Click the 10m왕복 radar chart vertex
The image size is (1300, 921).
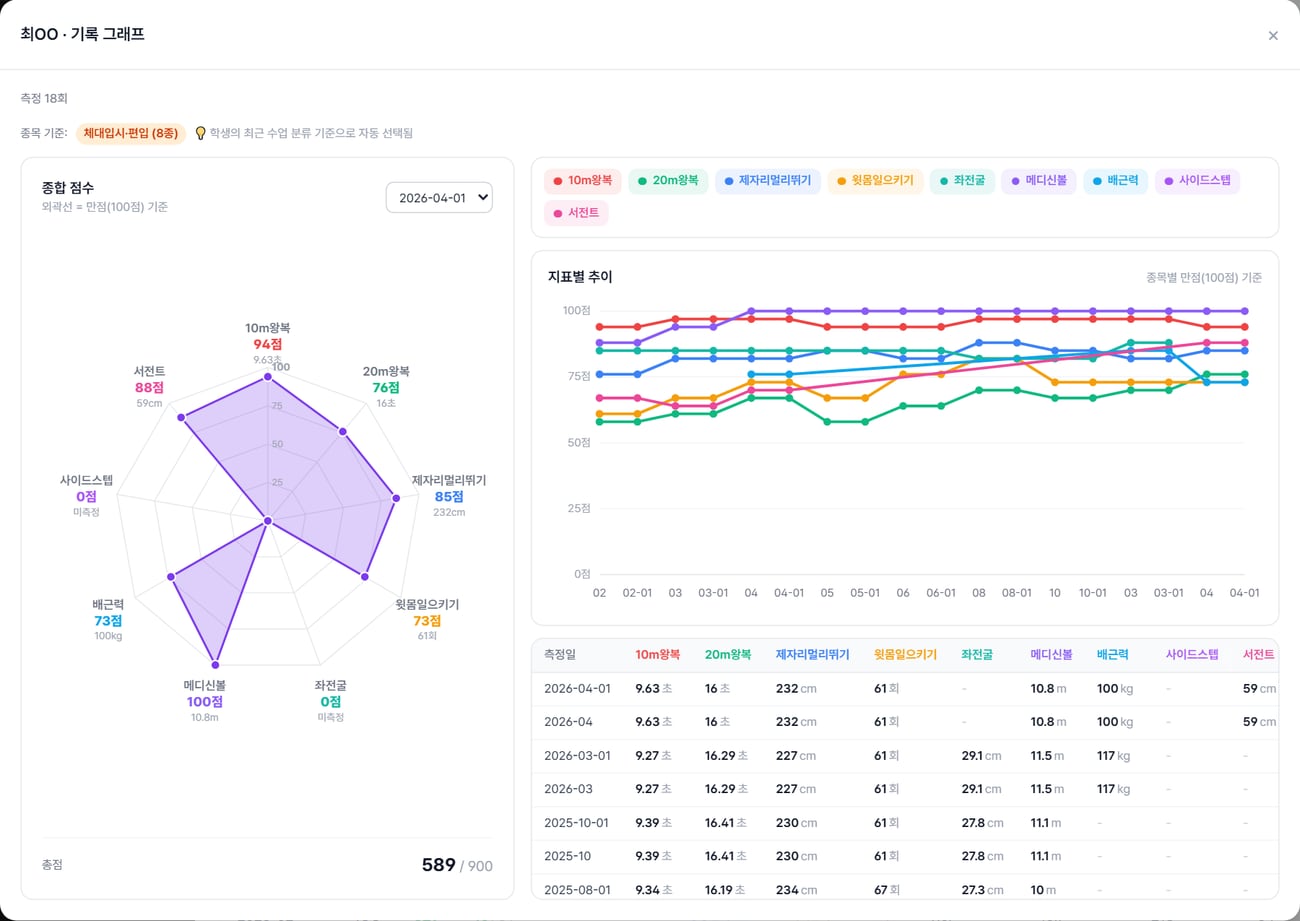click(268, 377)
